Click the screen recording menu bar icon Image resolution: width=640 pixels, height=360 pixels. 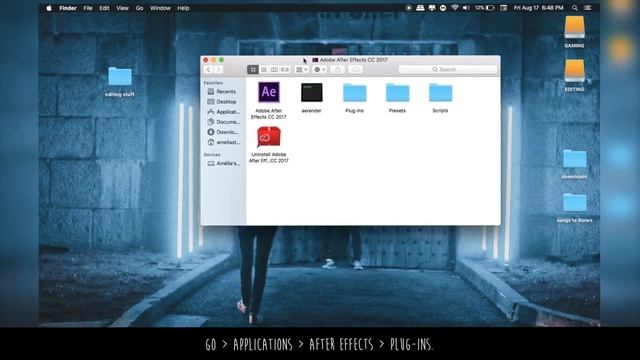pos(409,8)
